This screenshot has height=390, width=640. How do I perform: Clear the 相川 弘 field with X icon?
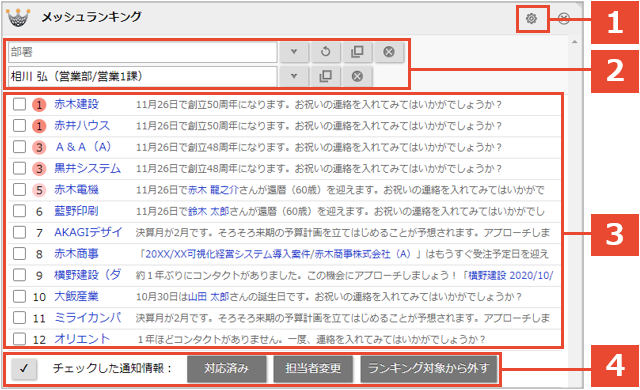(357, 76)
